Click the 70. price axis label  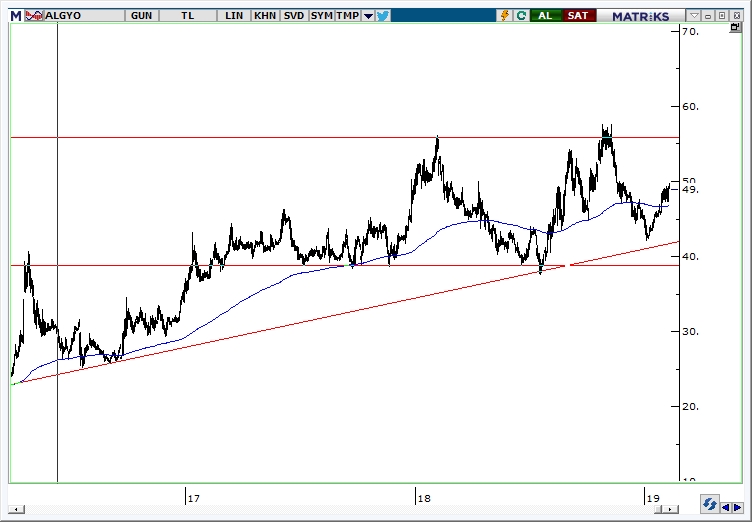pos(691,32)
